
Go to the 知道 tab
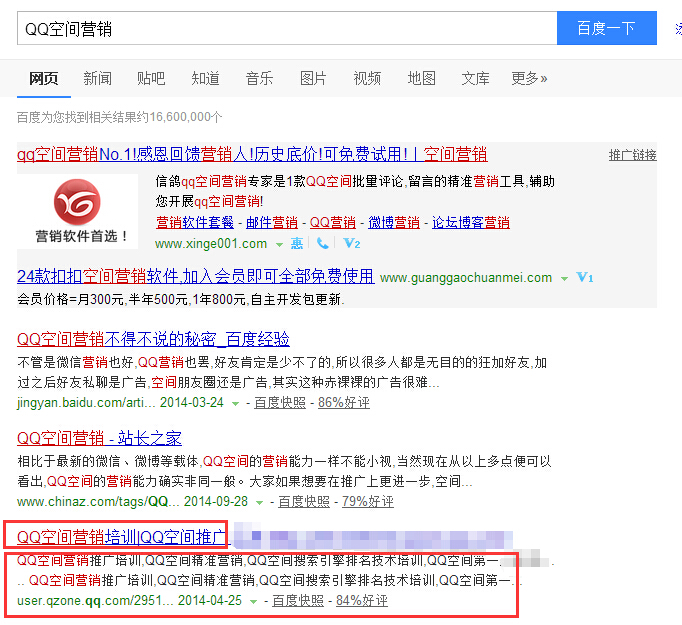click(205, 79)
